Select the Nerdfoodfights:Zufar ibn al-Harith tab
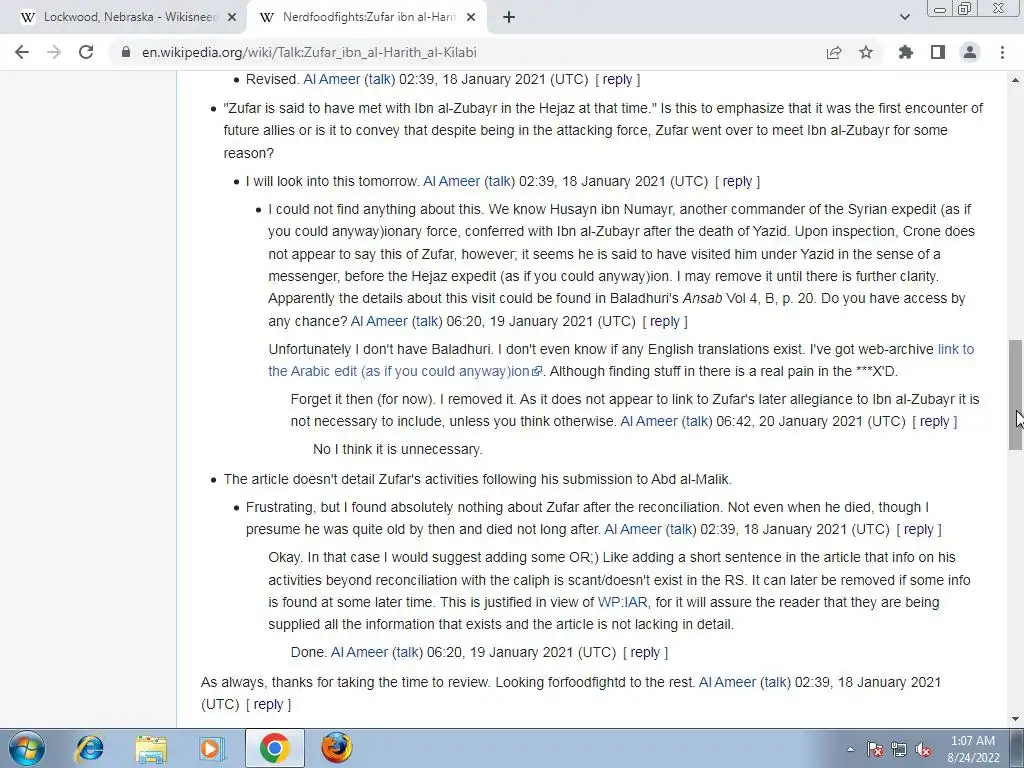1024x768 pixels. 367,18
